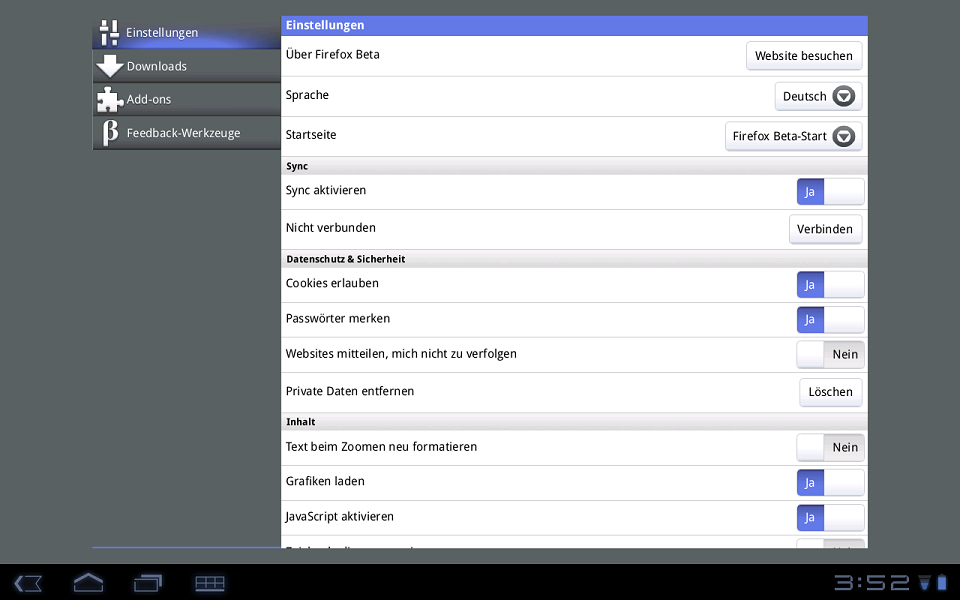
Task: Tap the Android back navigation icon
Action: (x=28, y=583)
